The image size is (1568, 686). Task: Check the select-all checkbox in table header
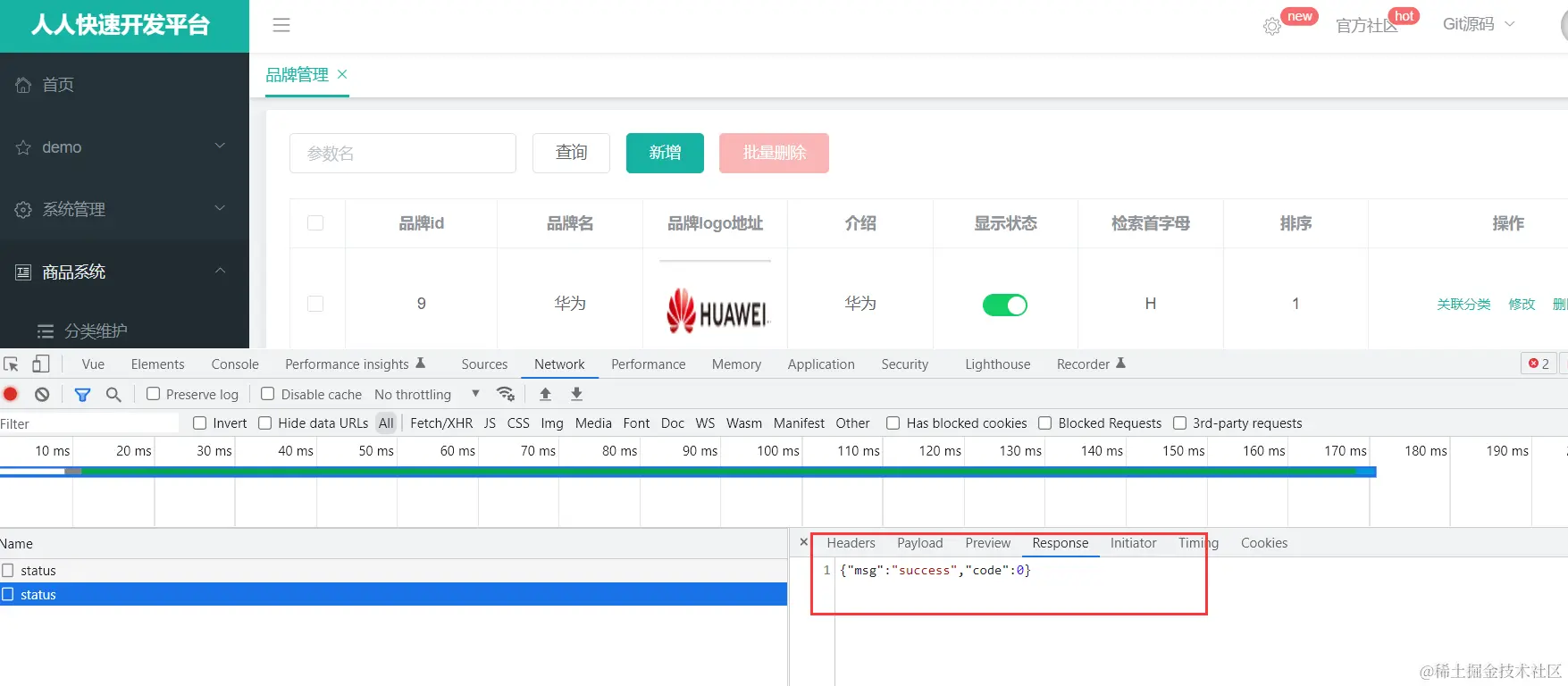[315, 223]
